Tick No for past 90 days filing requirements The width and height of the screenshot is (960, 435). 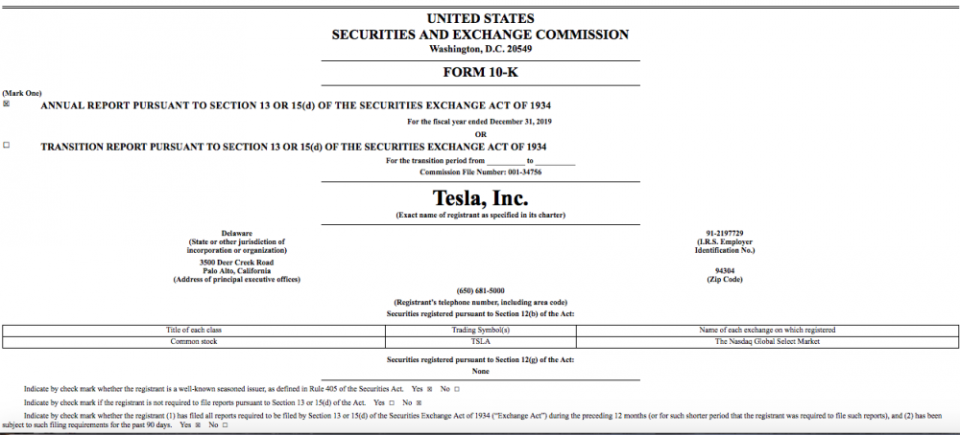pyautogui.click(x=225, y=425)
